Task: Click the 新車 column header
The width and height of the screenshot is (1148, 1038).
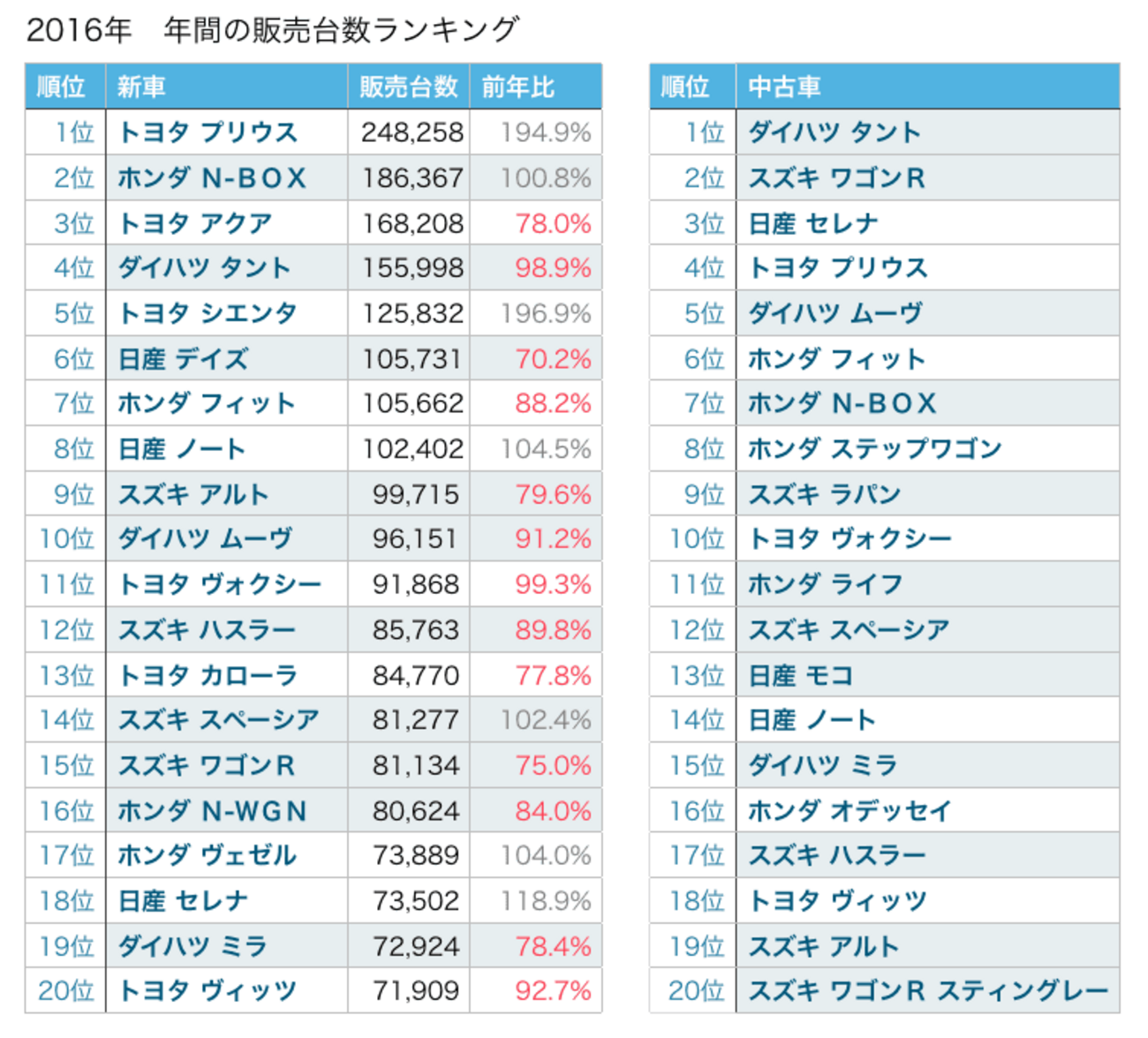Action: pos(141,86)
